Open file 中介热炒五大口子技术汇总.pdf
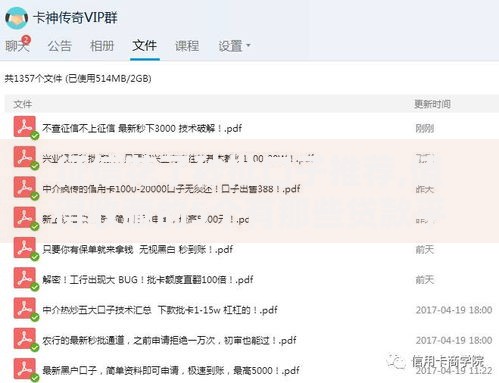499x383 pixels. [x=160, y=310]
